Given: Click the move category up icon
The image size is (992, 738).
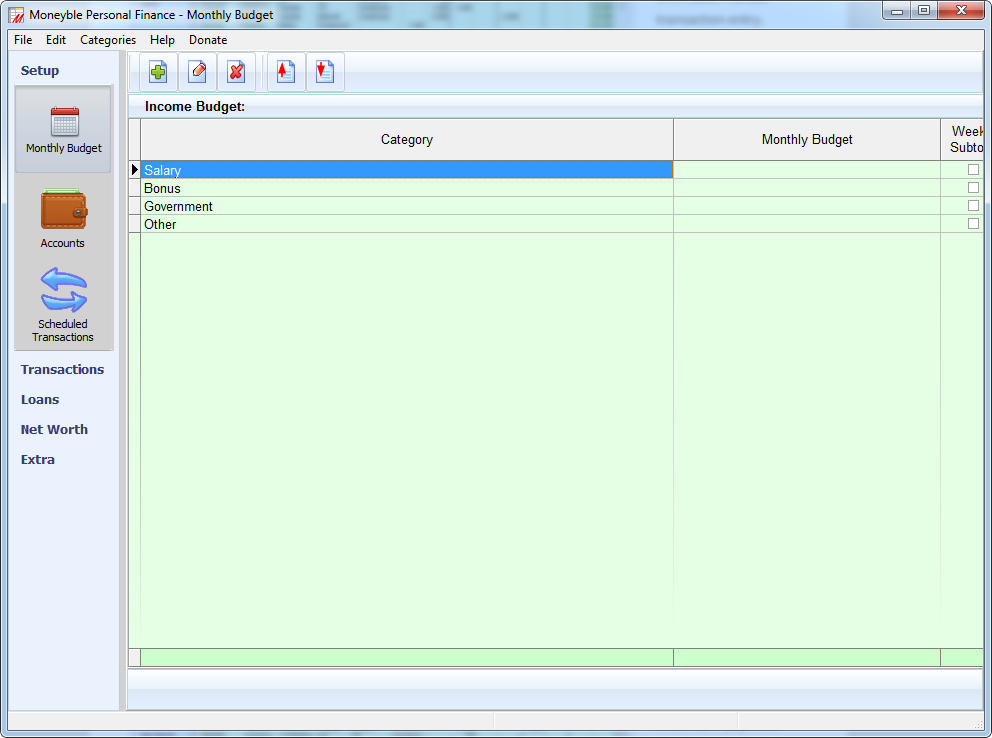Looking at the screenshot, I should click(285, 71).
